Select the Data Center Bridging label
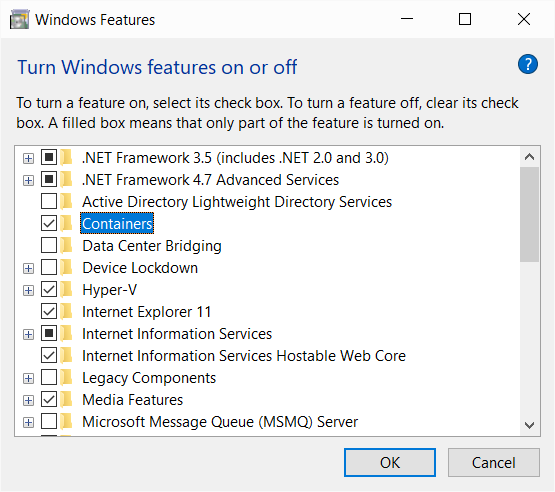Image resolution: width=555 pixels, height=492 pixels. 152,246
